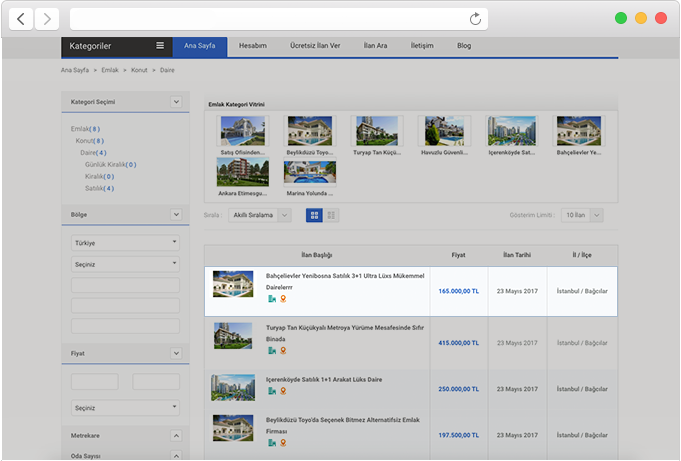Switch to grid view layout icon
Image resolution: width=681 pixels, height=461 pixels.
pyautogui.click(x=314, y=215)
